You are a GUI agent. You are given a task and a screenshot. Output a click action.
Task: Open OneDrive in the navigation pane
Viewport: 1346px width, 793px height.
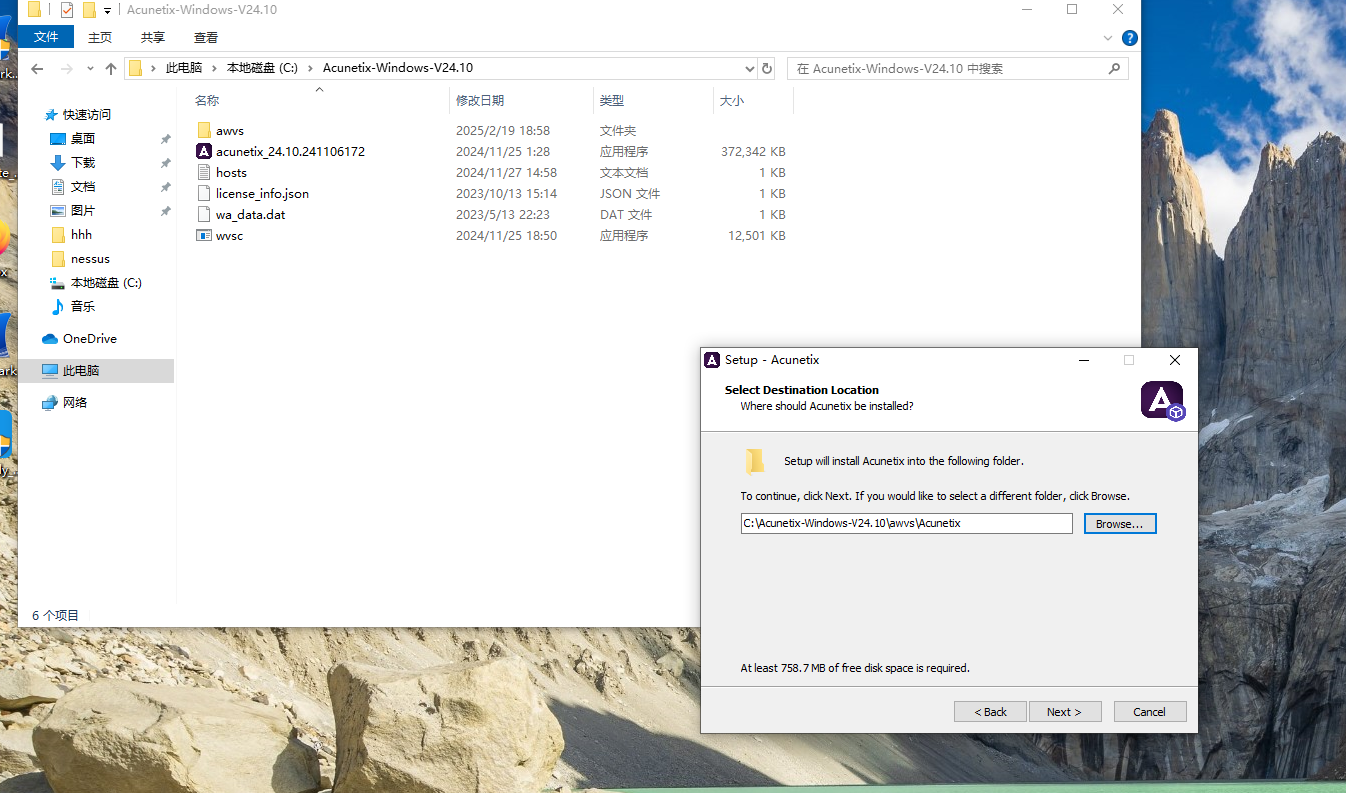pos(90,339)
